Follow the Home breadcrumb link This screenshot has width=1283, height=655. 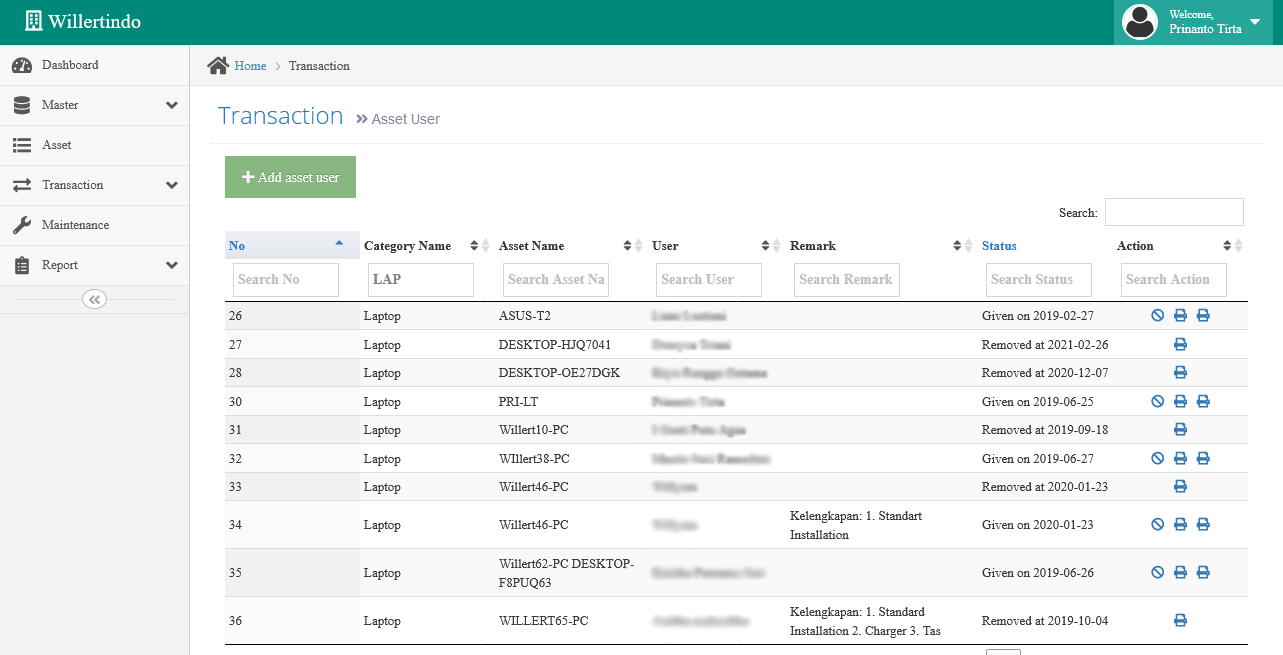pos(250,66)
